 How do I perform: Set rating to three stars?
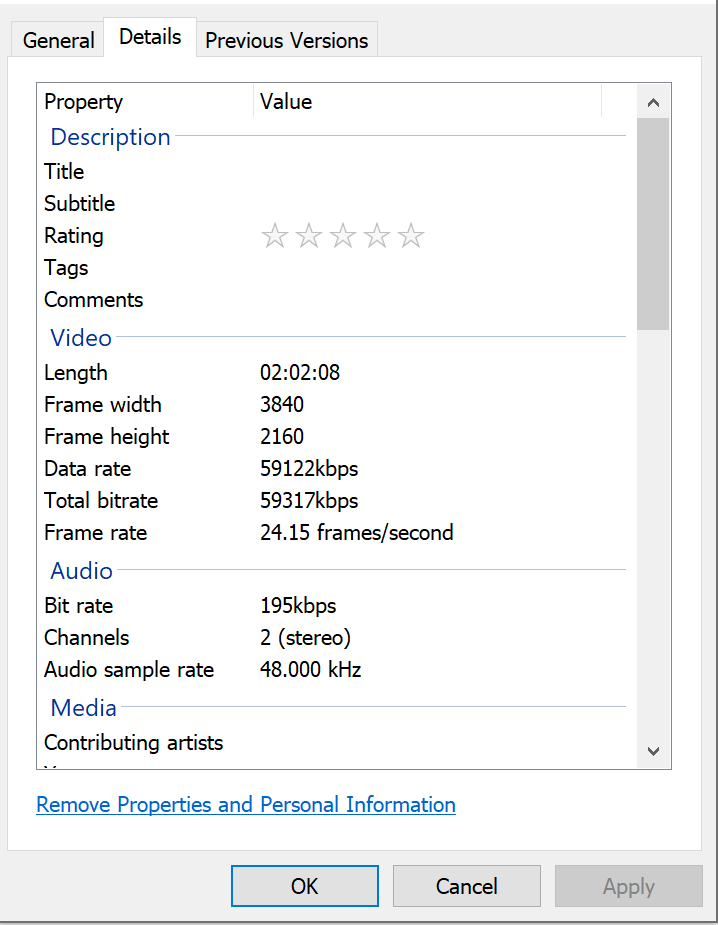[343, 236]
